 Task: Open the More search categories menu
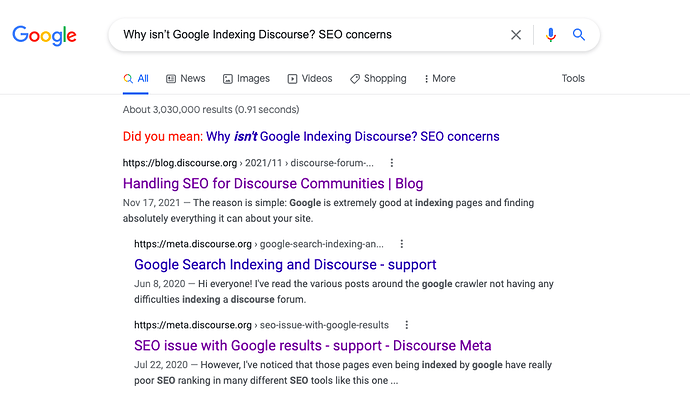(439, 79)
